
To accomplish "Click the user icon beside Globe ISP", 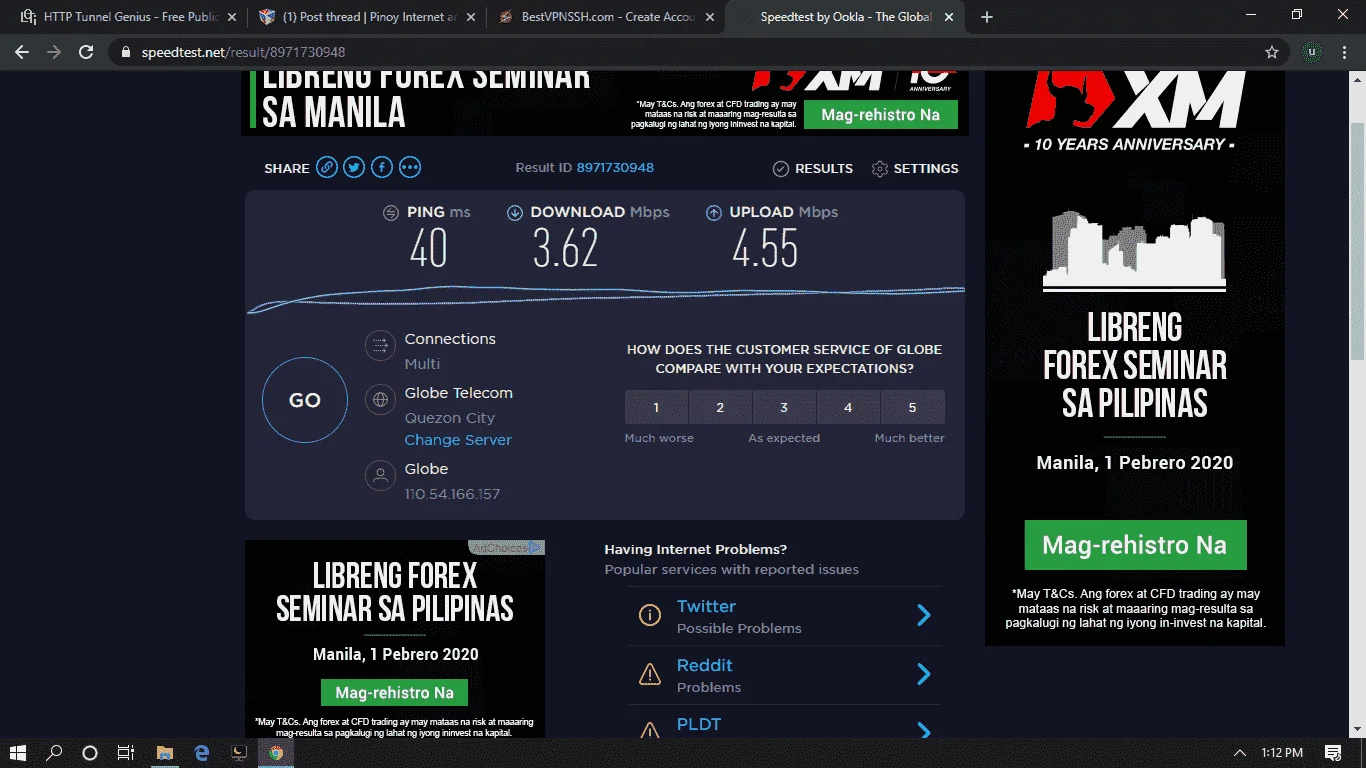I will (x=380, y=476).
